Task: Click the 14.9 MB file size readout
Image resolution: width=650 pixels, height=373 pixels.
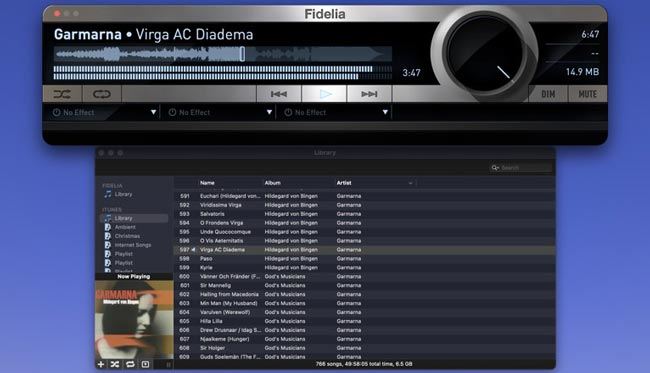Action: 582,72
